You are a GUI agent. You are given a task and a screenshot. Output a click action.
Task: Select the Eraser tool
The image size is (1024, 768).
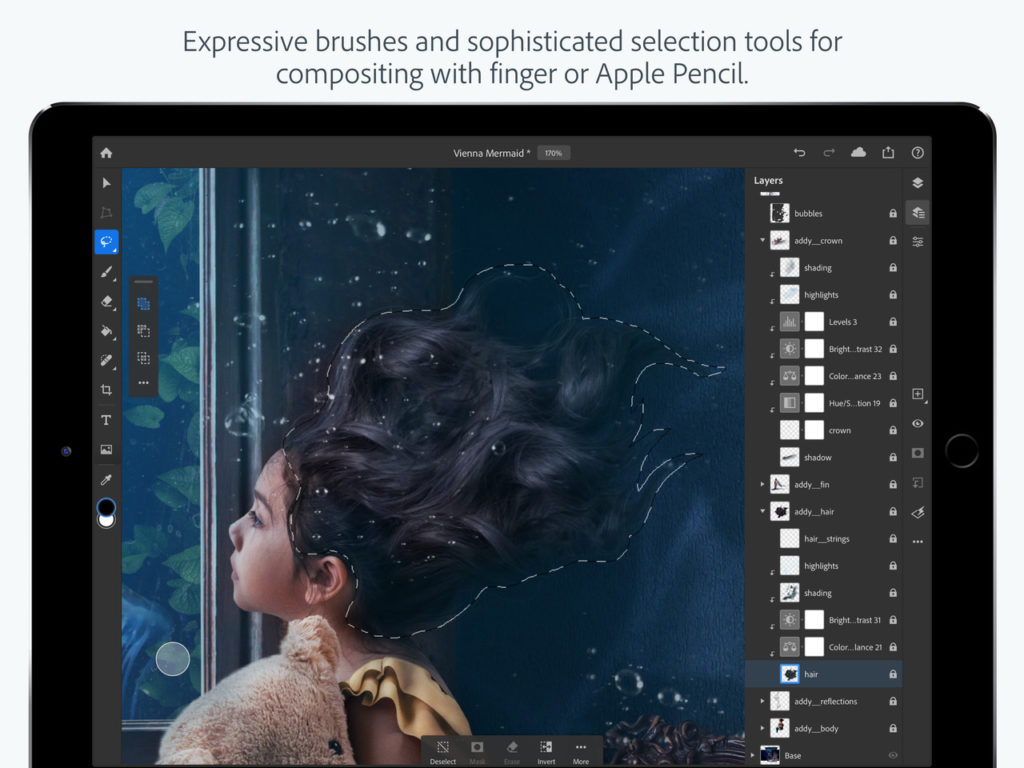106,301
